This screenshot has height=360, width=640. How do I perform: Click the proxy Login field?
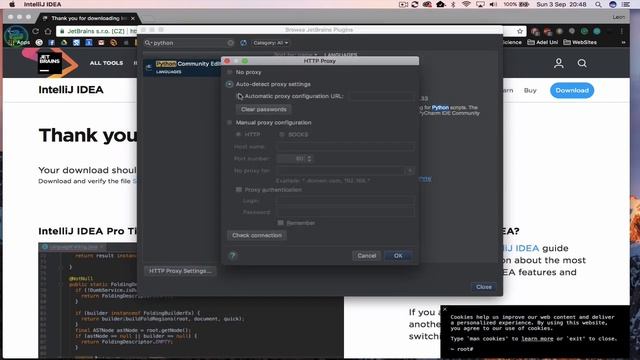pyautogui.click(x=345, y=201)
